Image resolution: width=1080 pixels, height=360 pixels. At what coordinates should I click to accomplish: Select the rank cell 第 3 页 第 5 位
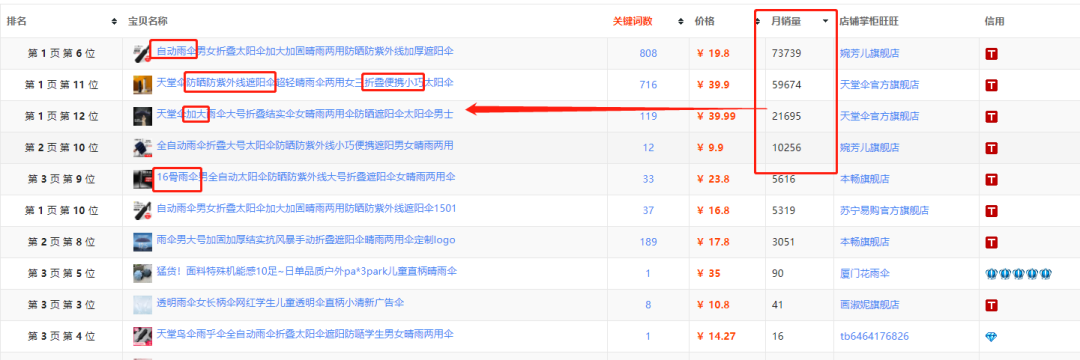[61, 273]
